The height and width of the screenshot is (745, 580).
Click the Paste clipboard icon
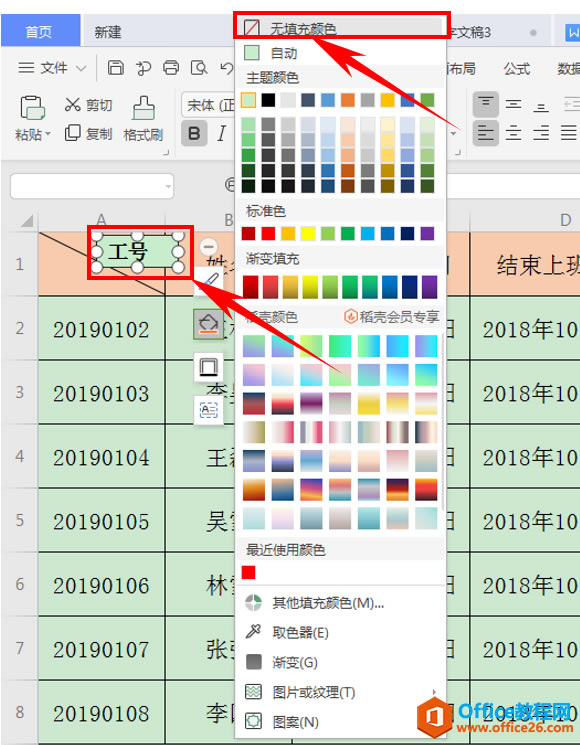point(32,107)
